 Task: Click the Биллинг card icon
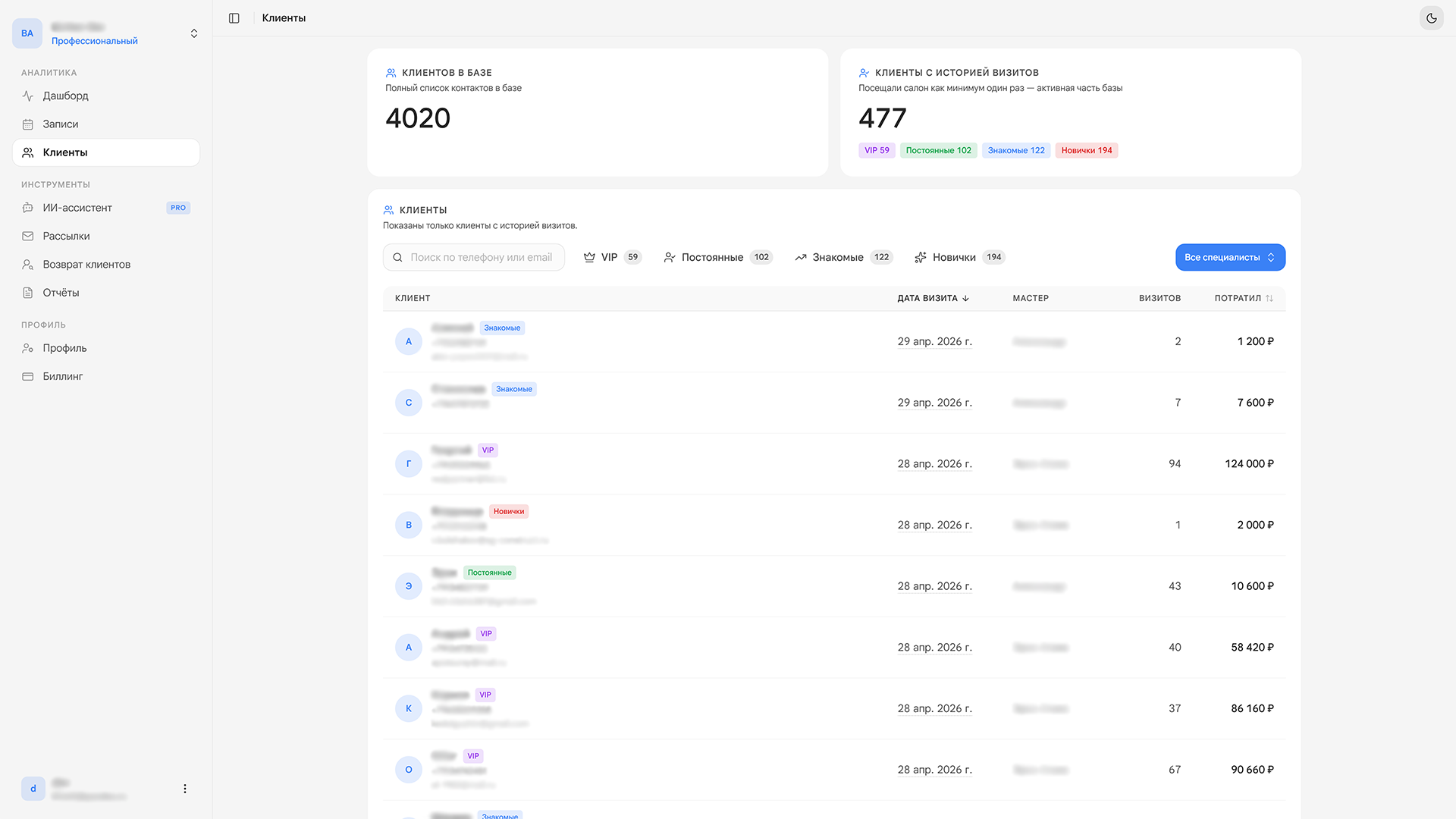pyautogui.click(x=28, y=376)
